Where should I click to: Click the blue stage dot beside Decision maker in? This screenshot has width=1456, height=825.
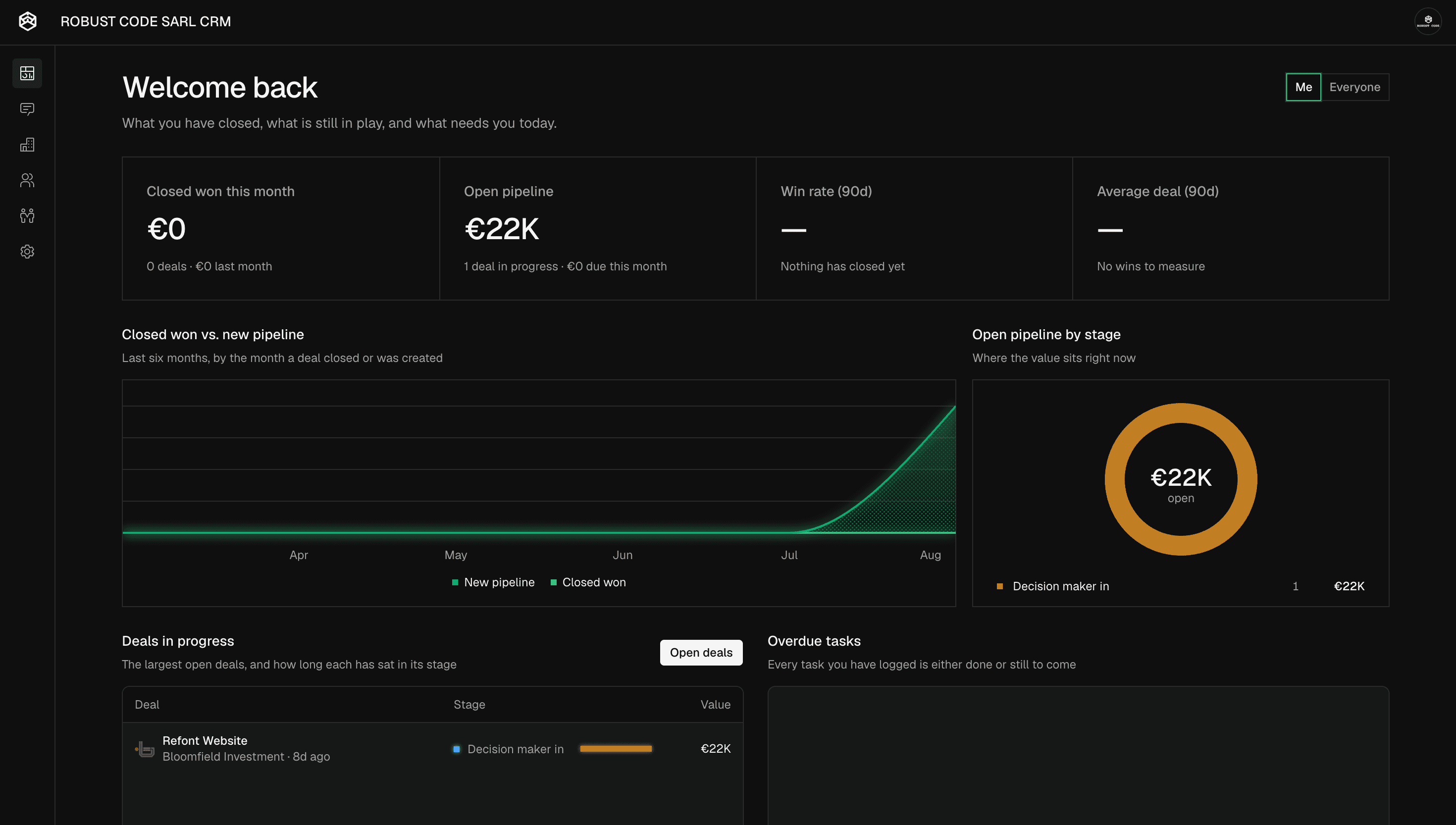coord(456,749)
